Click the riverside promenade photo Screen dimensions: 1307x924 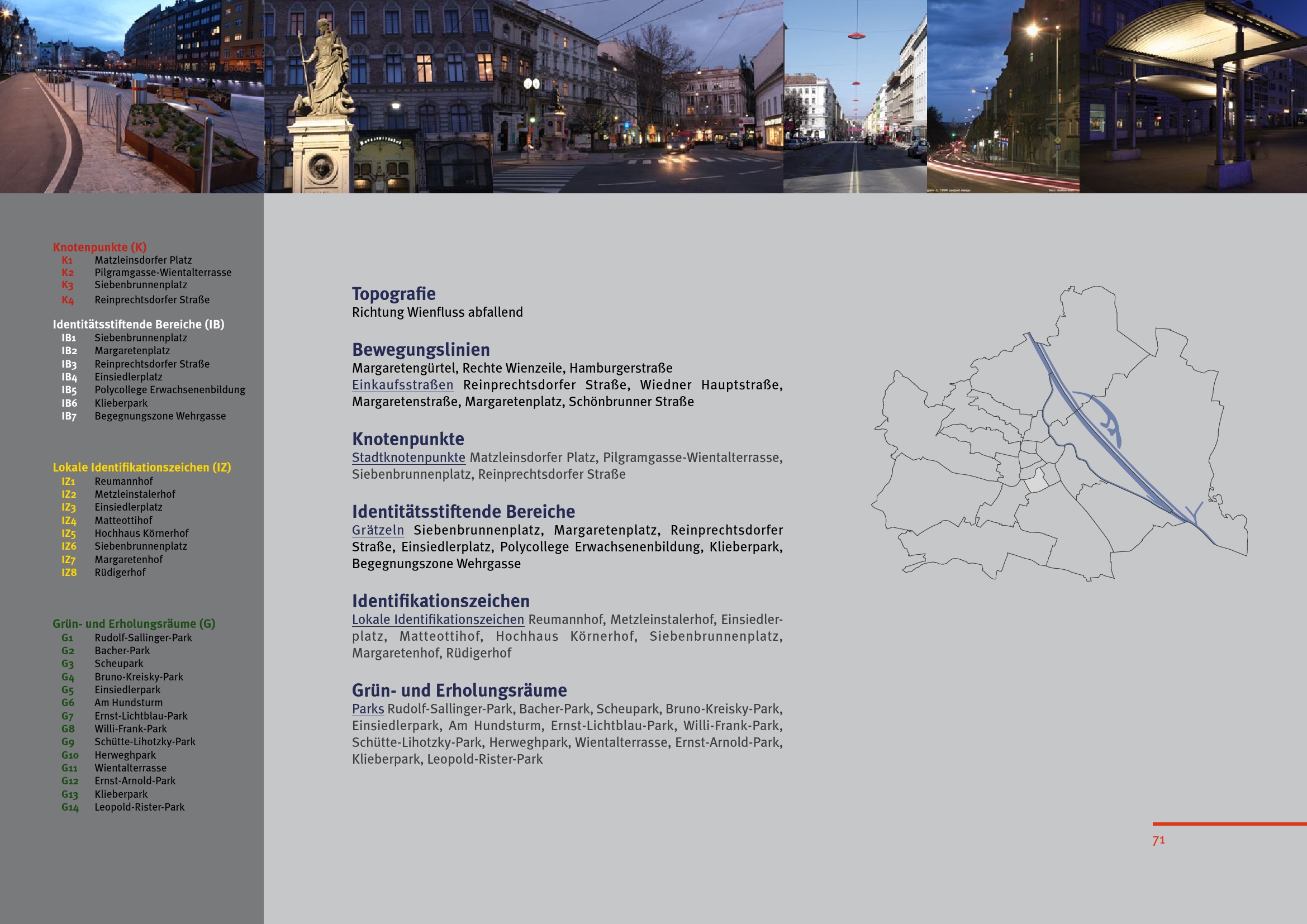point(131,97)
